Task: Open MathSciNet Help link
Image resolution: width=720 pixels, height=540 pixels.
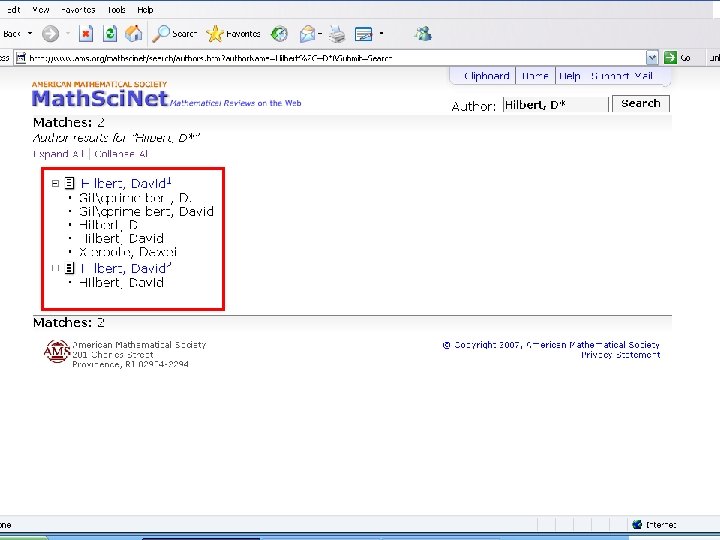Action: coord(570,76)
